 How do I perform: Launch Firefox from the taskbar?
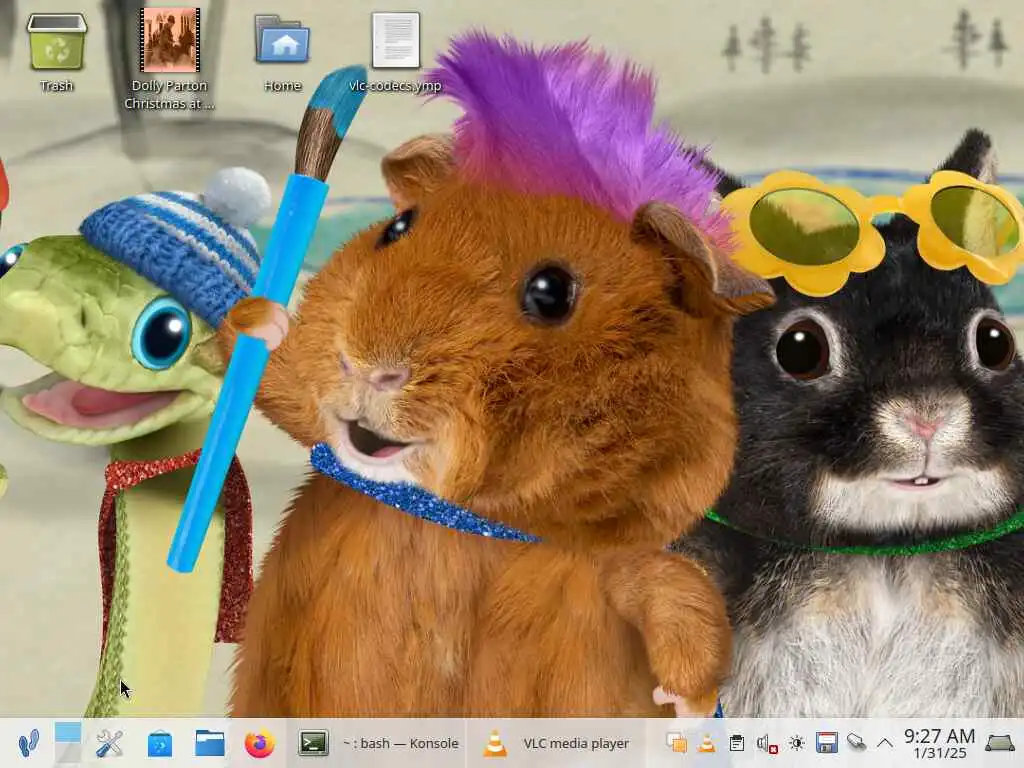[x=259, y=743]
